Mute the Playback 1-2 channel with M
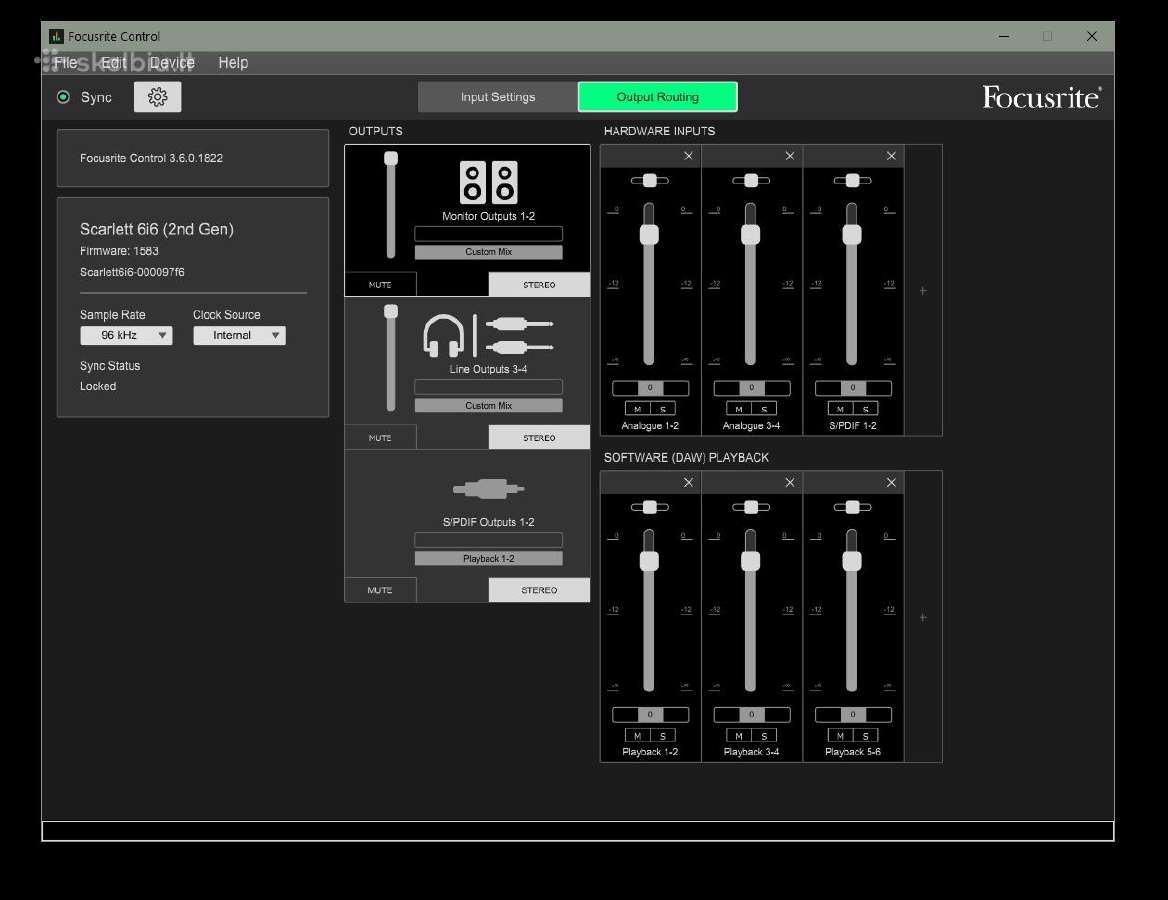 click(x=638, y=735)
